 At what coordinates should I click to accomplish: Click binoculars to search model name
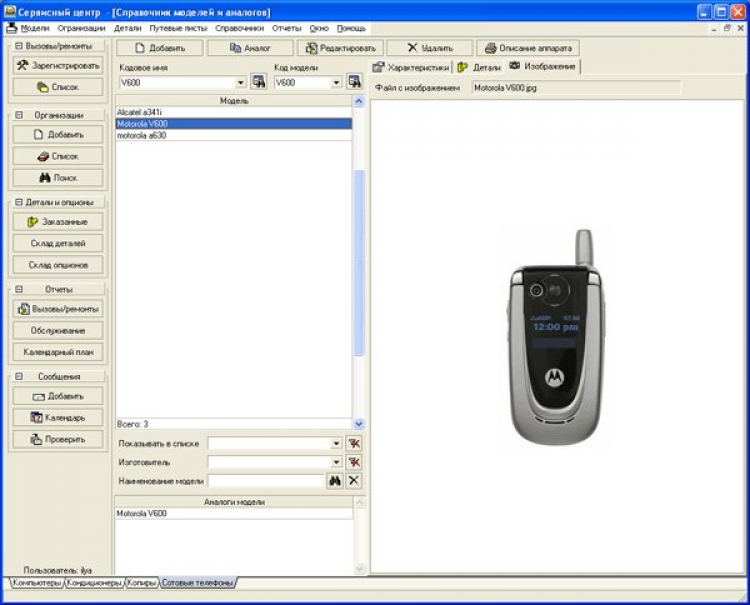(x=335, y=481)
